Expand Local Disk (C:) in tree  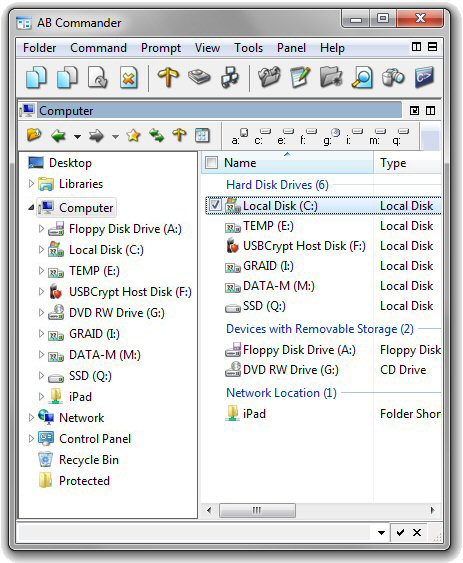point(41,249)
